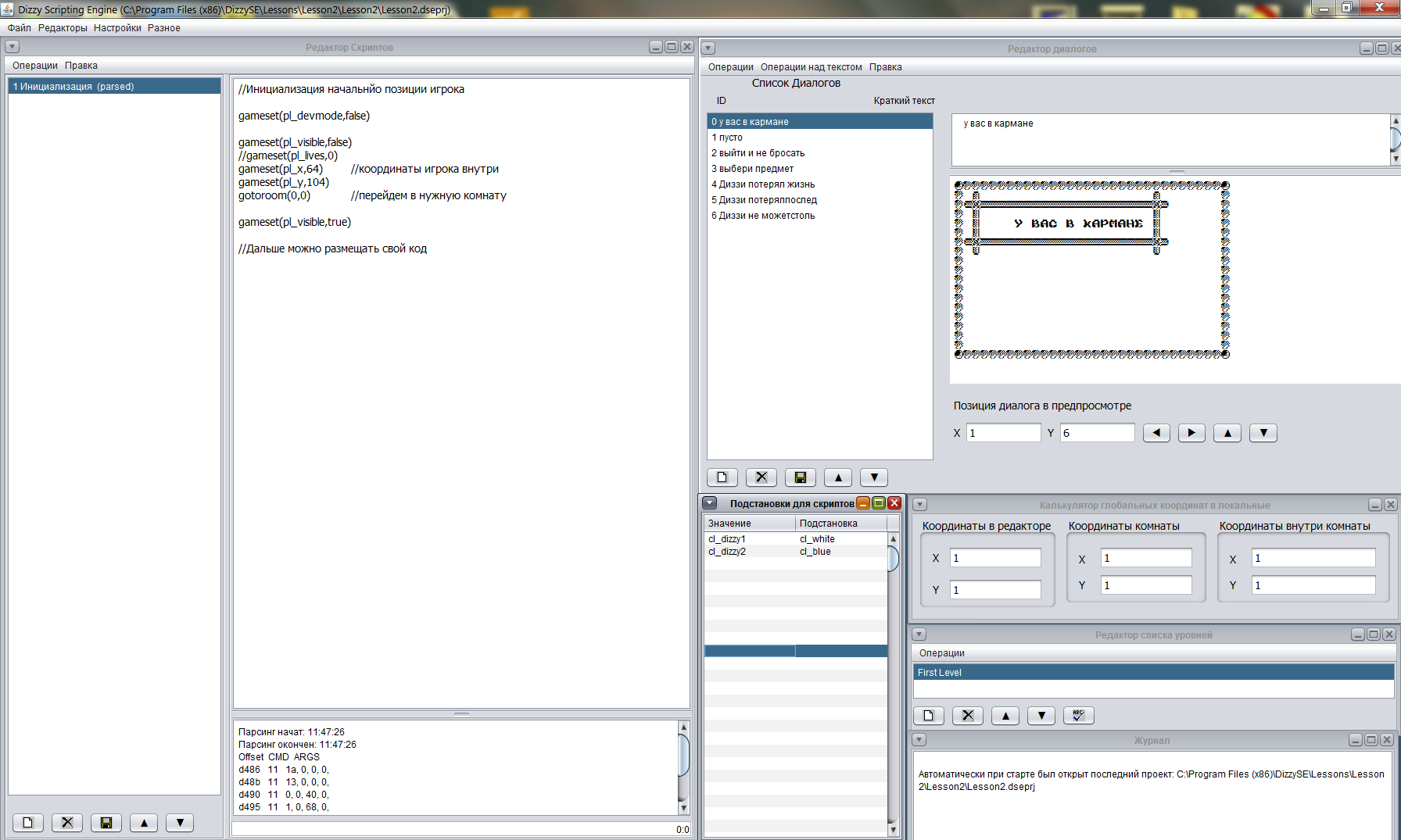Focus Y field under Координаты комнаты
The height and width of the screenshot is (840, 1401).
tap(1146, 585)
